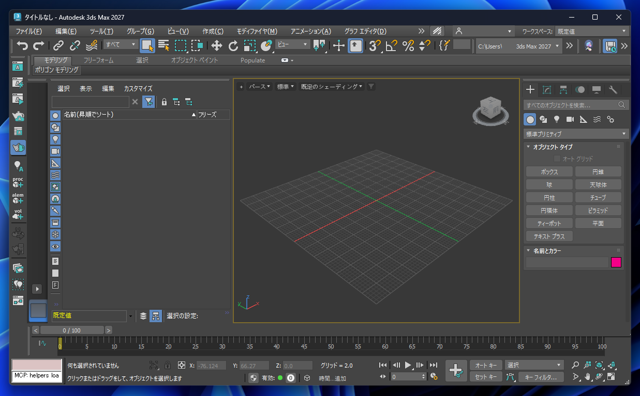This screenshot has height=396, width=640.
Task: Toggle Sort by Hierarchy button in scene explorer
Action: tap(156, 316)
